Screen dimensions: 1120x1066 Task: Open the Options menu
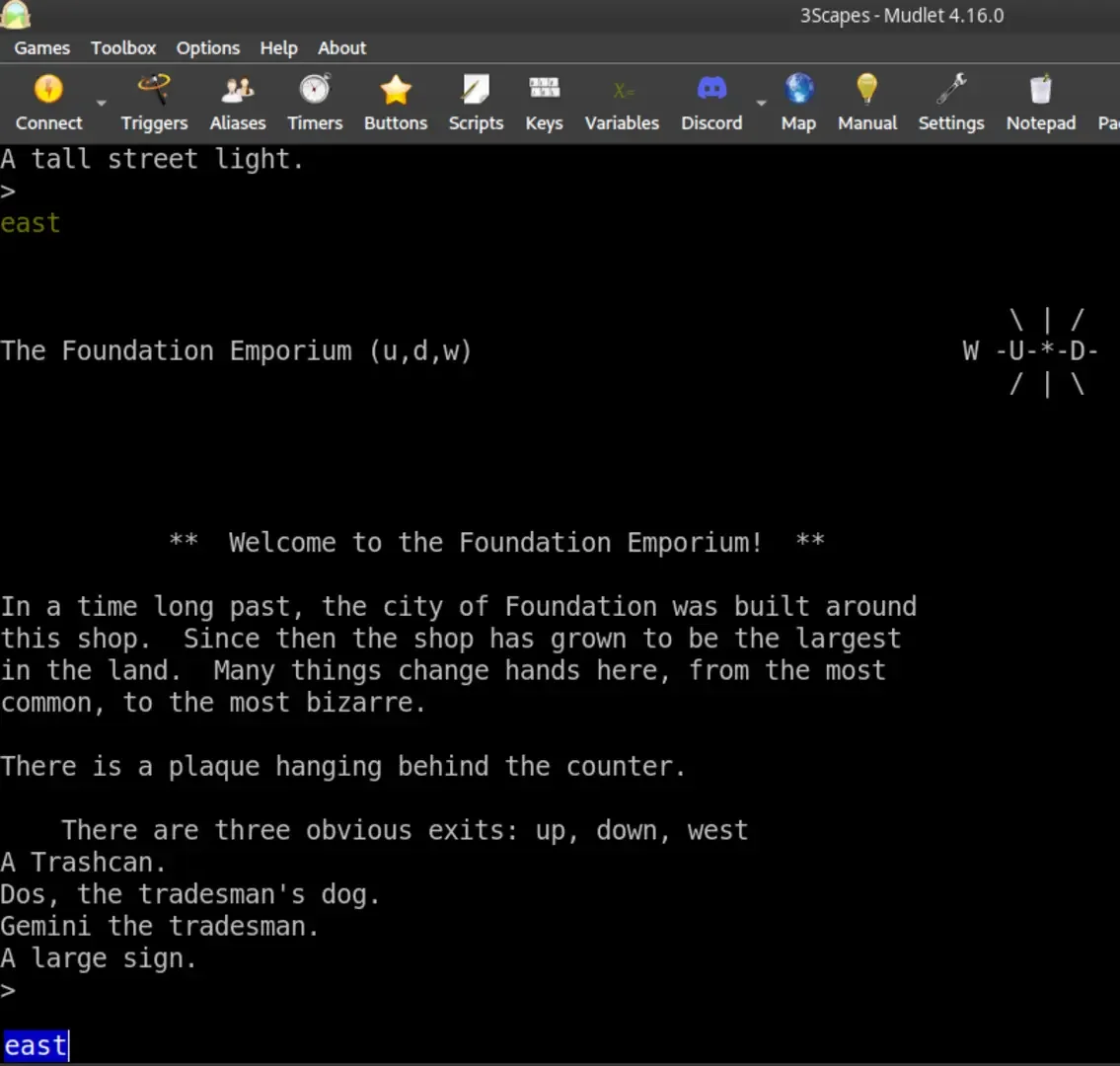208,47
